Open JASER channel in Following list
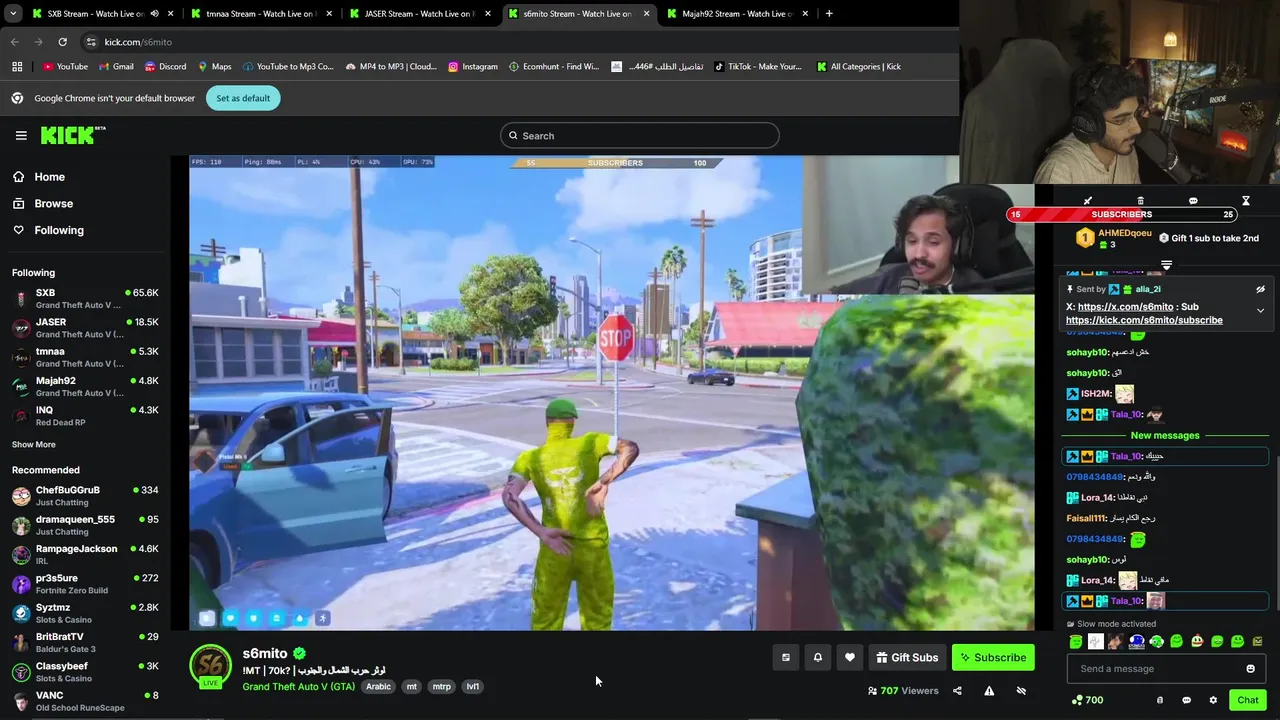This screenshot has width=1280, height=720. click(85, 328)
